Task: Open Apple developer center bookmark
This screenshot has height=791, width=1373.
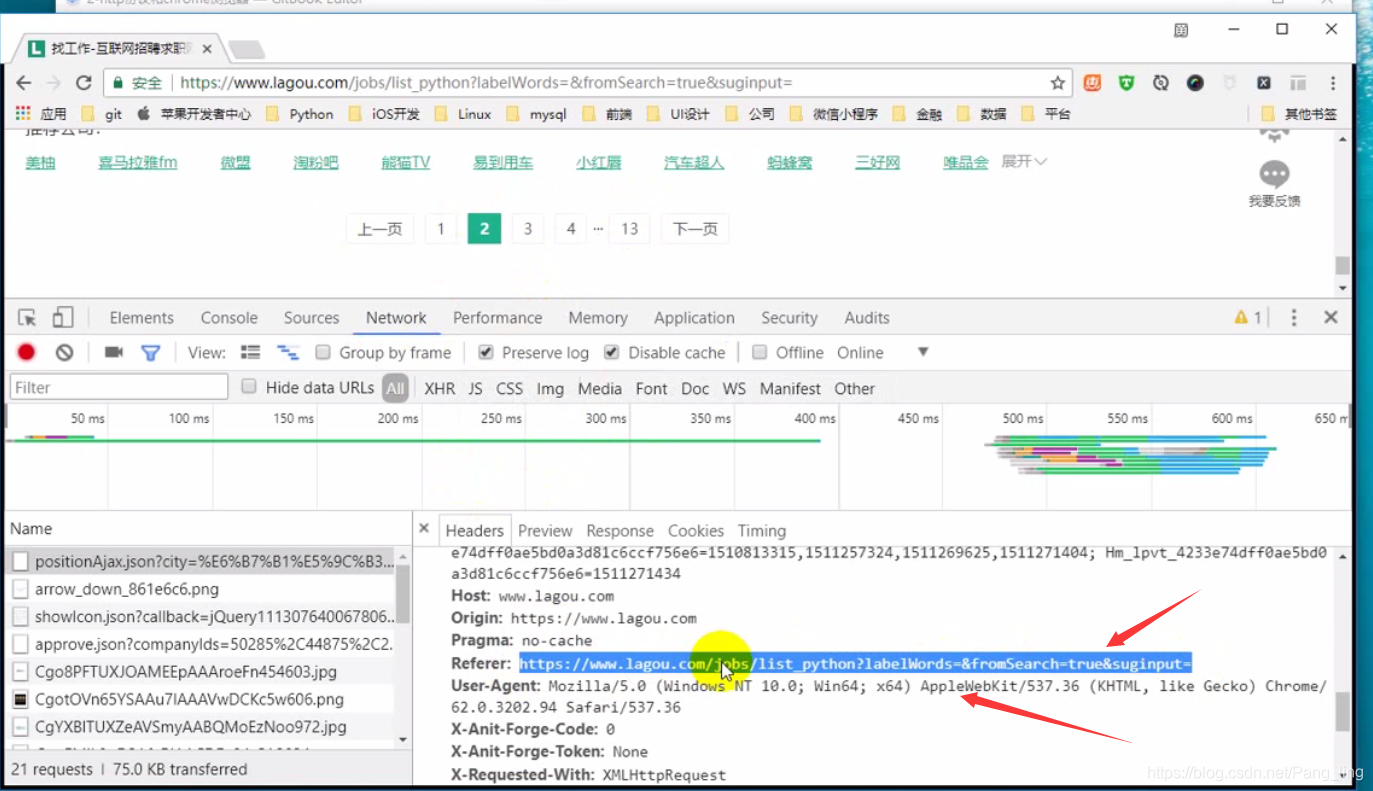Action: [x=194, y=114]
